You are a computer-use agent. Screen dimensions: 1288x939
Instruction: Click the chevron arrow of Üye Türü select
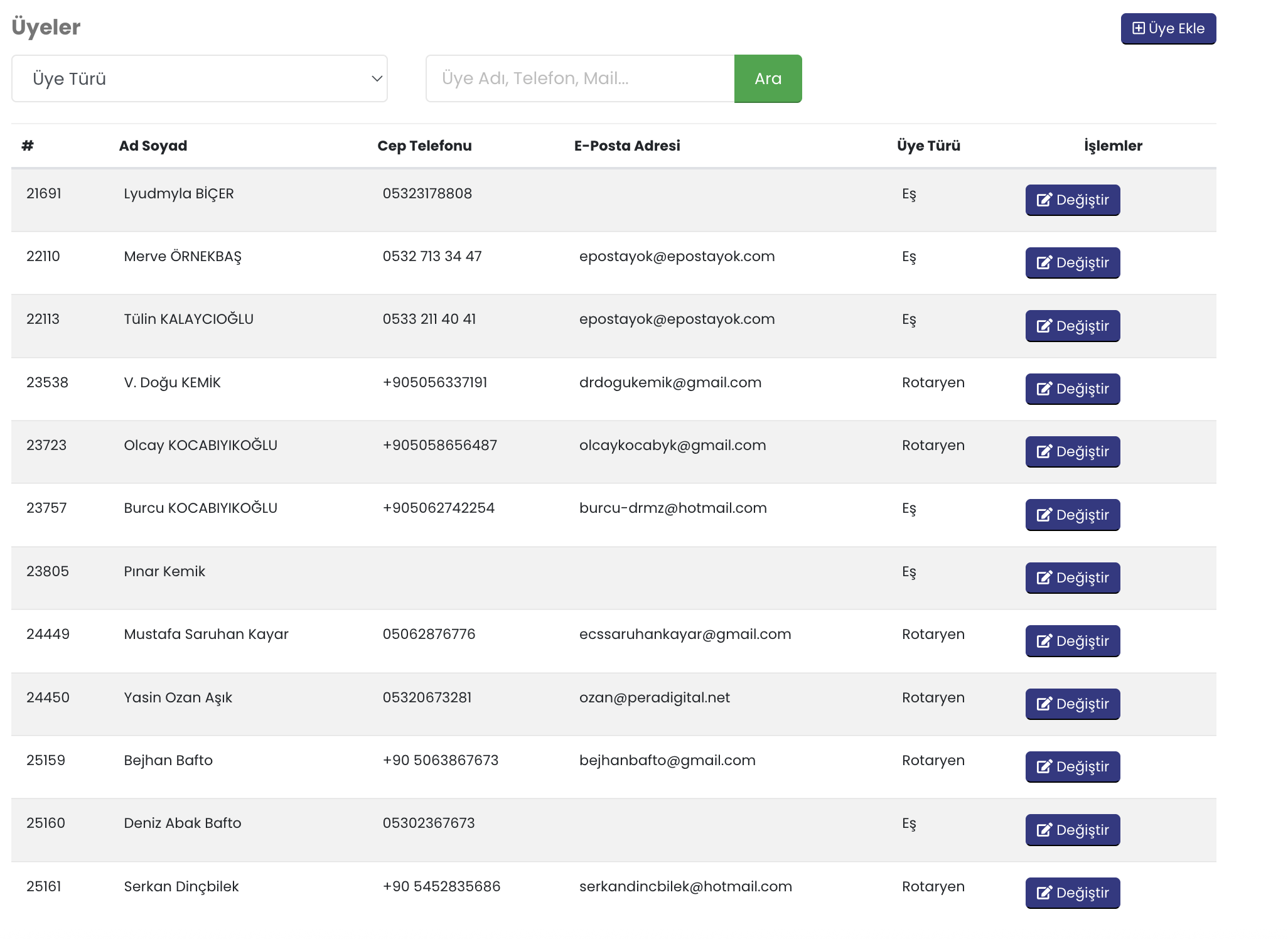pyautogui.click(x=377, y=78)
